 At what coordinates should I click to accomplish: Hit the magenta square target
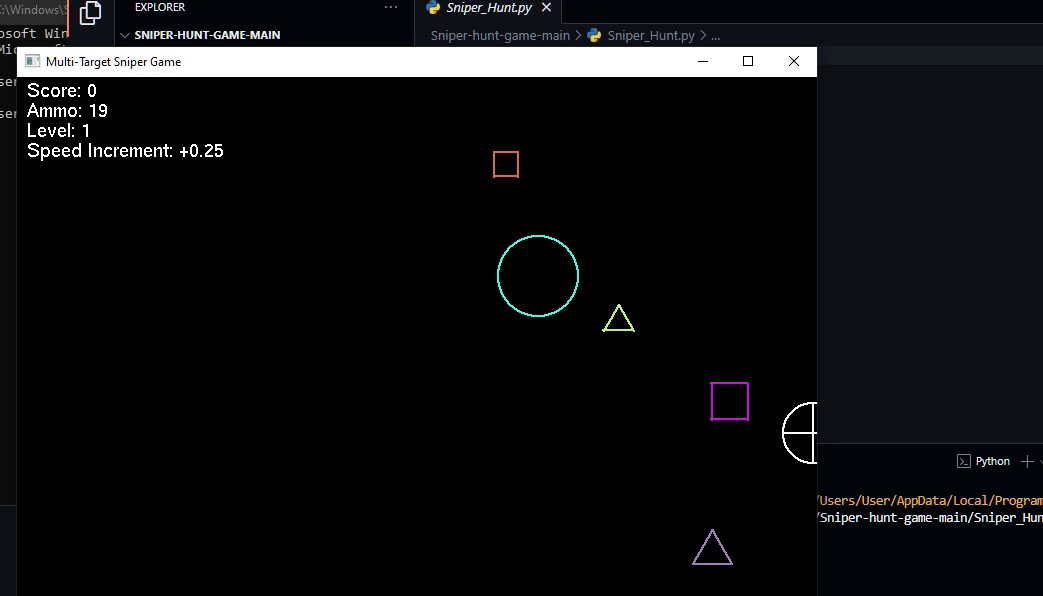[x=730, y=401]
